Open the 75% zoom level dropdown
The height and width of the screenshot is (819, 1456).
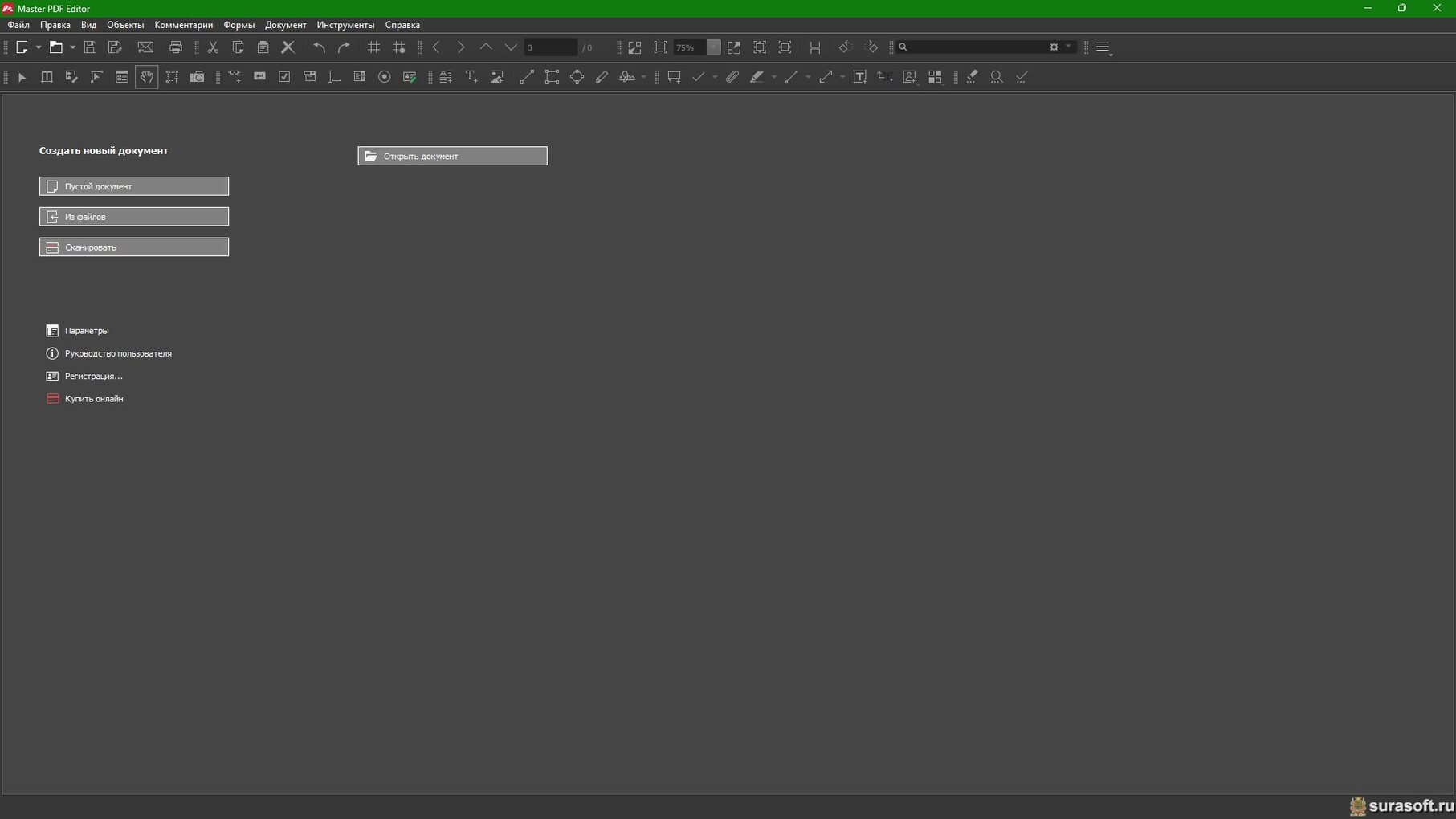(713, 47)
